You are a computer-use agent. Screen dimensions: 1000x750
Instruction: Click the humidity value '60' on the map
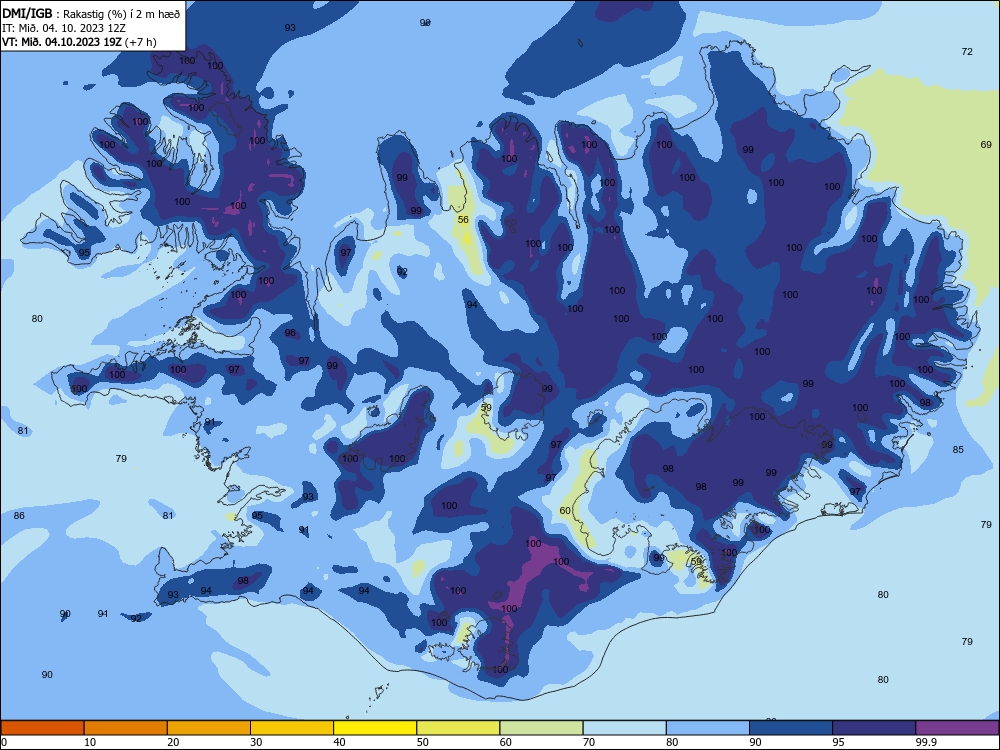(x=565, y=511)
